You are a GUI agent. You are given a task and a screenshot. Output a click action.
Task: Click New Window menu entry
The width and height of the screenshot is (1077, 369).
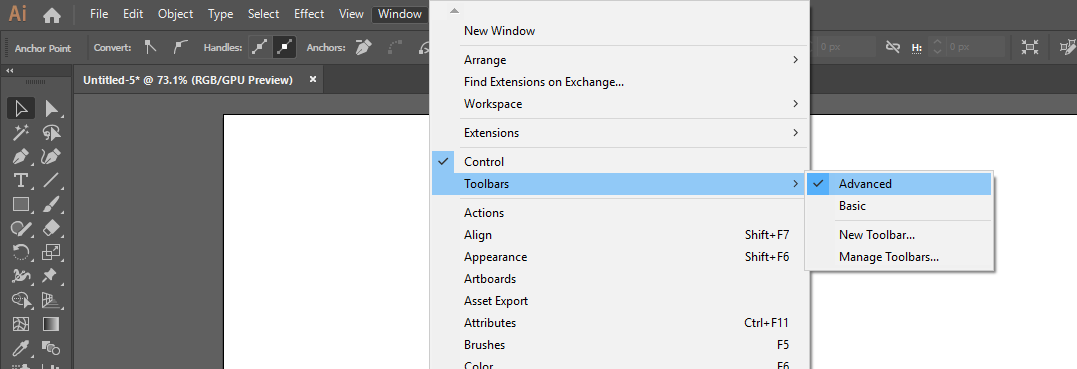[621, 31]
